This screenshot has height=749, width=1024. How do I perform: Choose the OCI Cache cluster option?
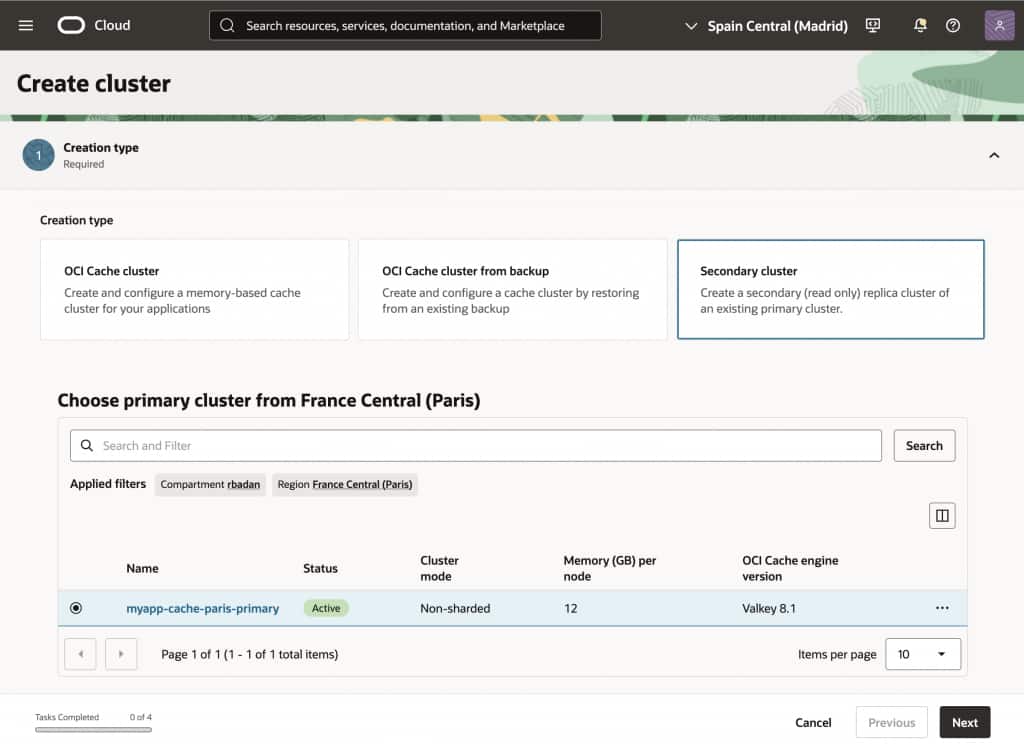tap(195, 289)
